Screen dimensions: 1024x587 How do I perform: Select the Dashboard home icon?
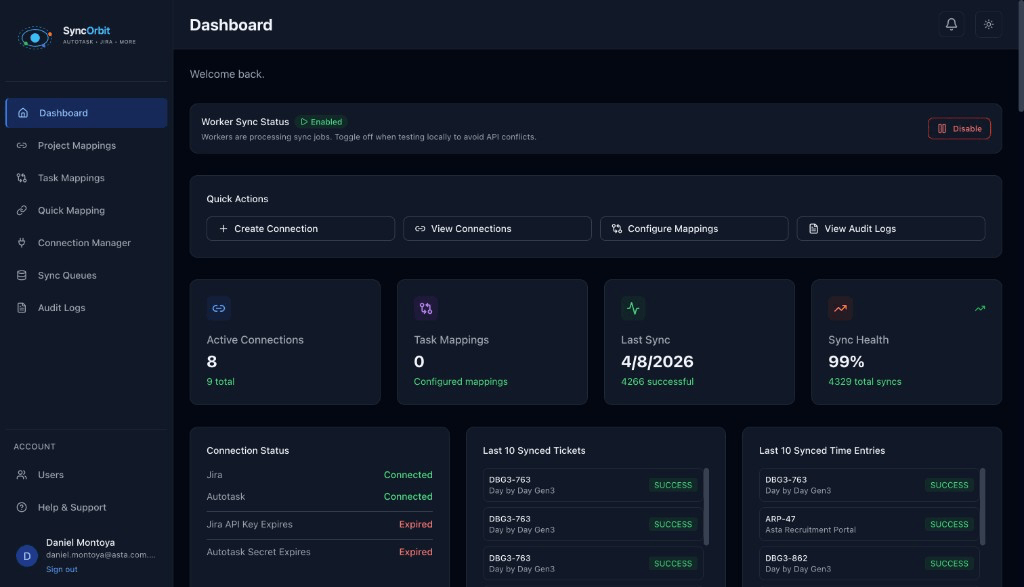coord(22,112)
